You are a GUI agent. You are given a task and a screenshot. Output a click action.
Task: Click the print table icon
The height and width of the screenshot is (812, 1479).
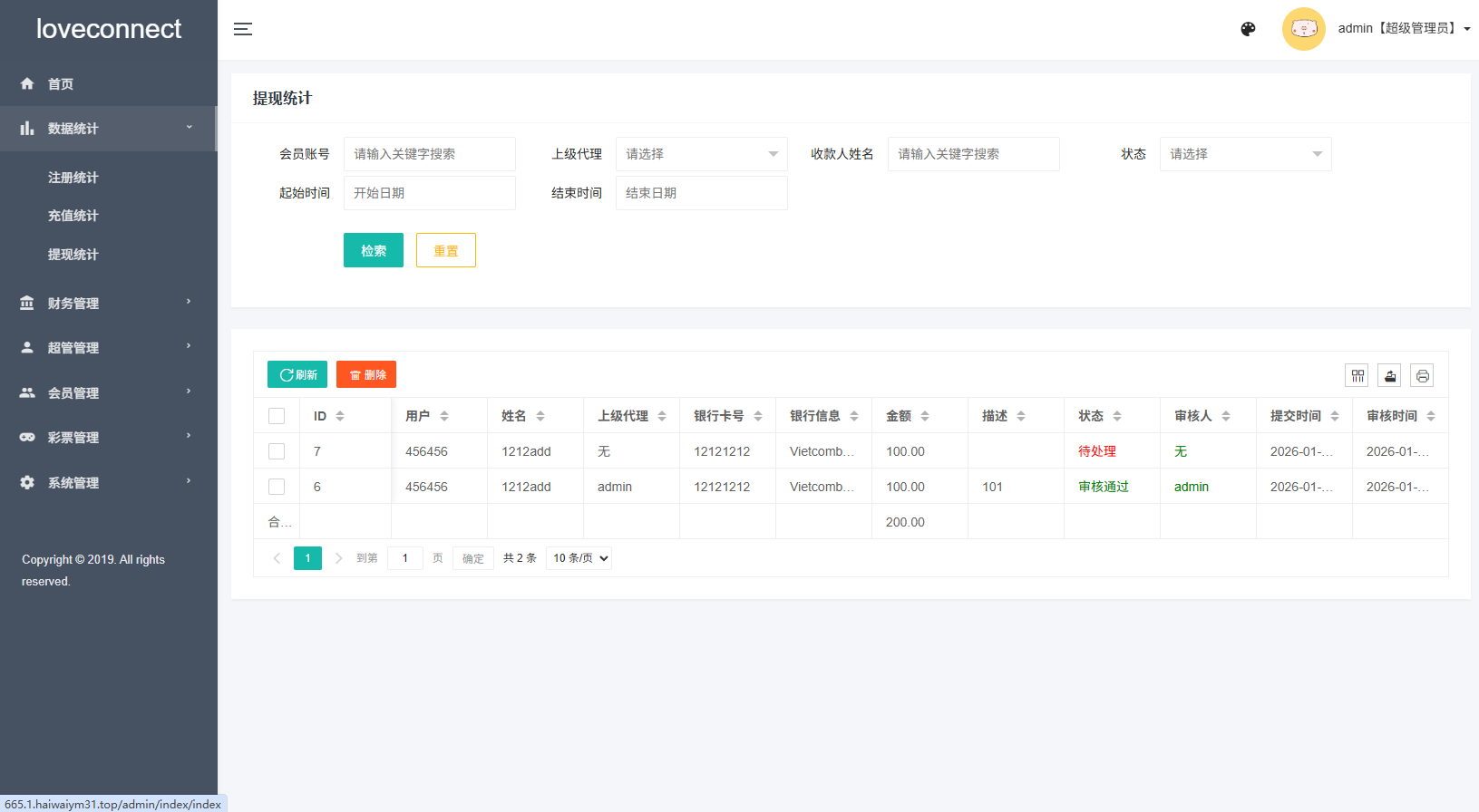click(x=1422, y=375)
